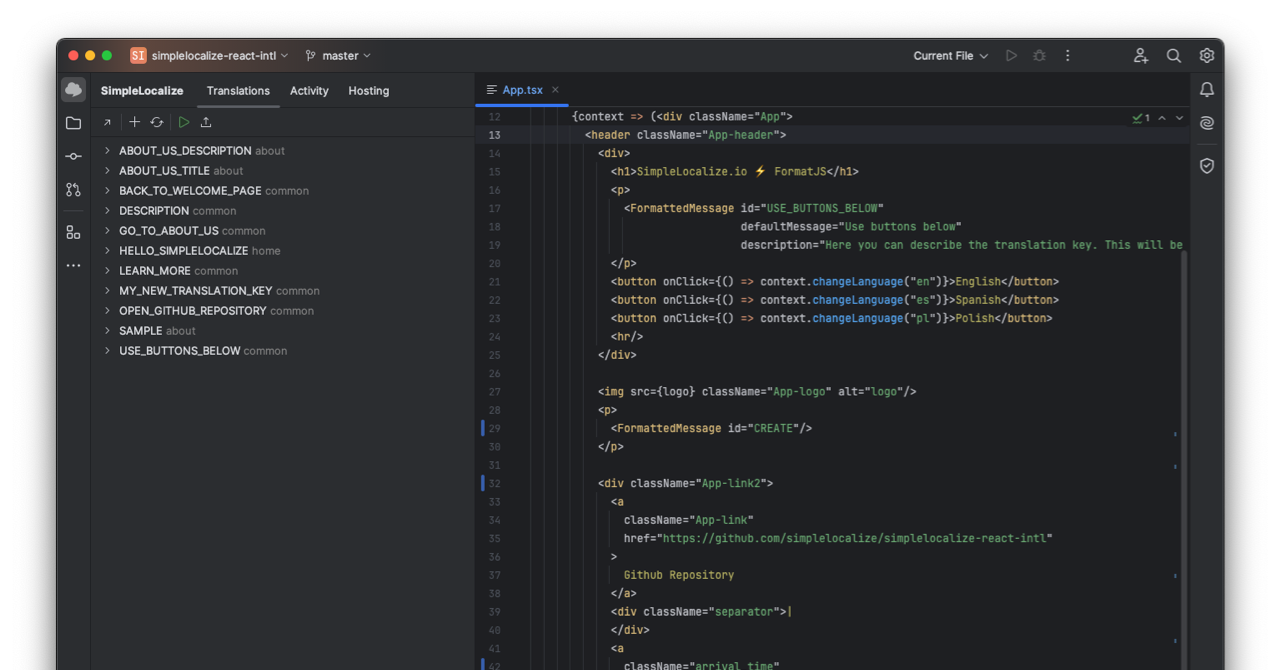Open the Current File run configuration dropdown

[x=950, y=56]
